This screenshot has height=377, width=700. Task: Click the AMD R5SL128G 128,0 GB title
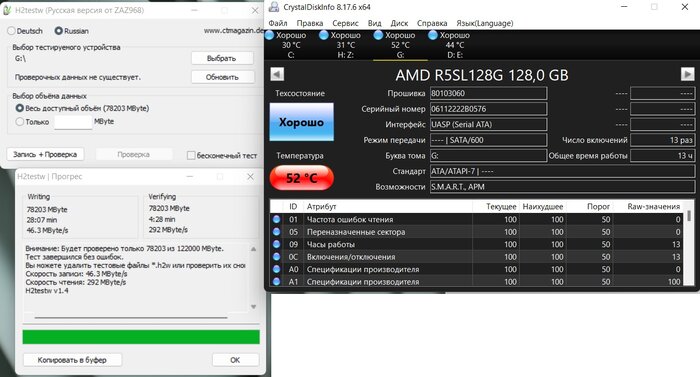point(482,75)
